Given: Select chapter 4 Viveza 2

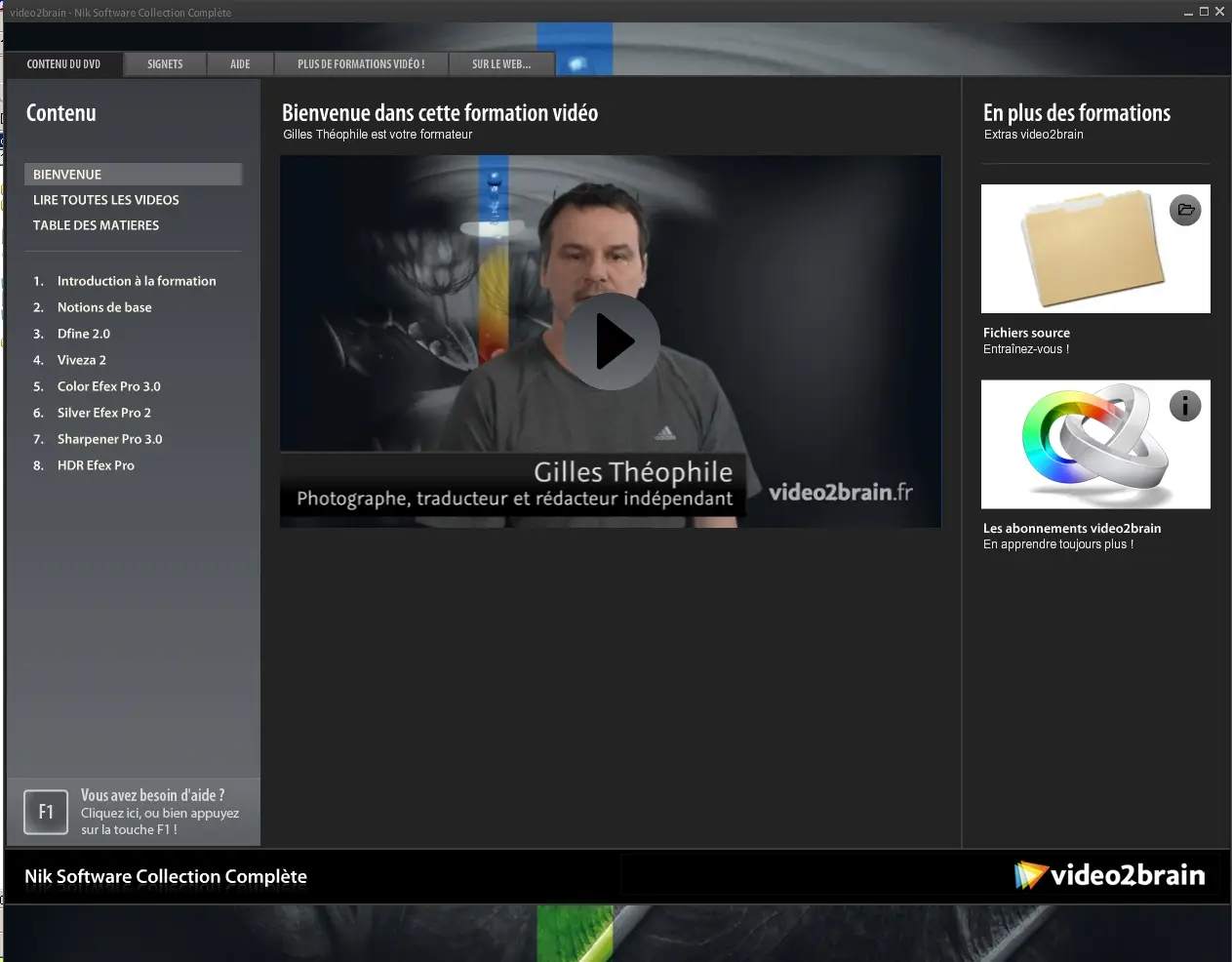Looking at the screenshot, I should coord(69,360).
